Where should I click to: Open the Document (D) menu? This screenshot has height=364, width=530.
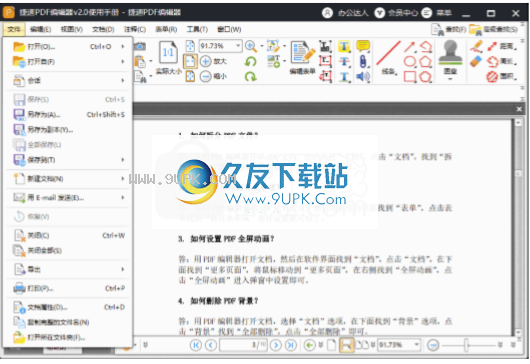coord(103,29)
